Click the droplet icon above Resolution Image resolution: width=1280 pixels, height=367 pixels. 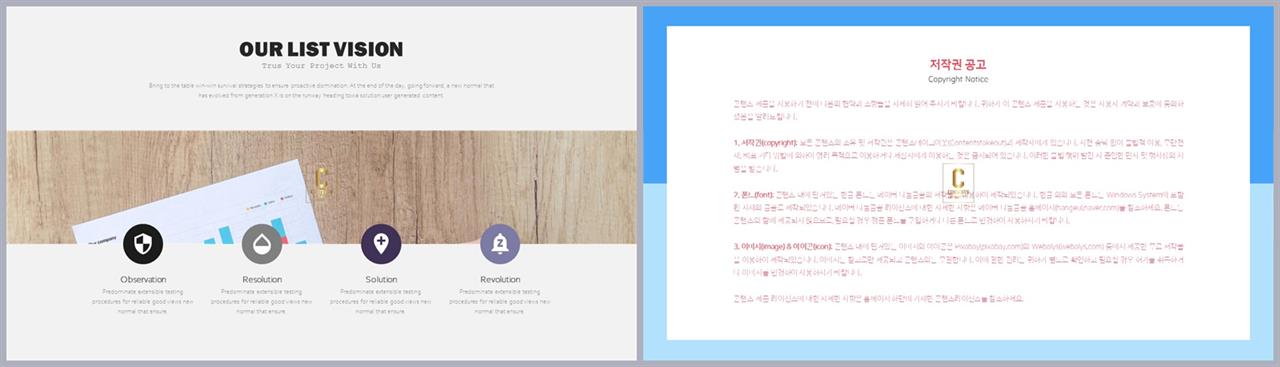(x=262, y=244)
